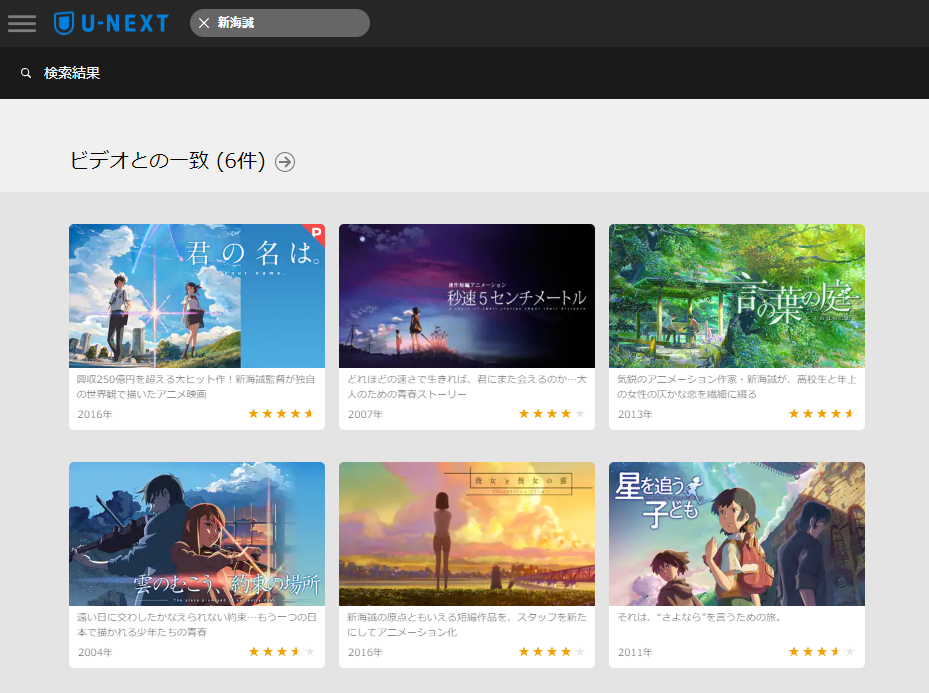This screenshot has width=929, height=693.
Task: Click the star rating on 星を追う子ども
Action: [822, 652]
